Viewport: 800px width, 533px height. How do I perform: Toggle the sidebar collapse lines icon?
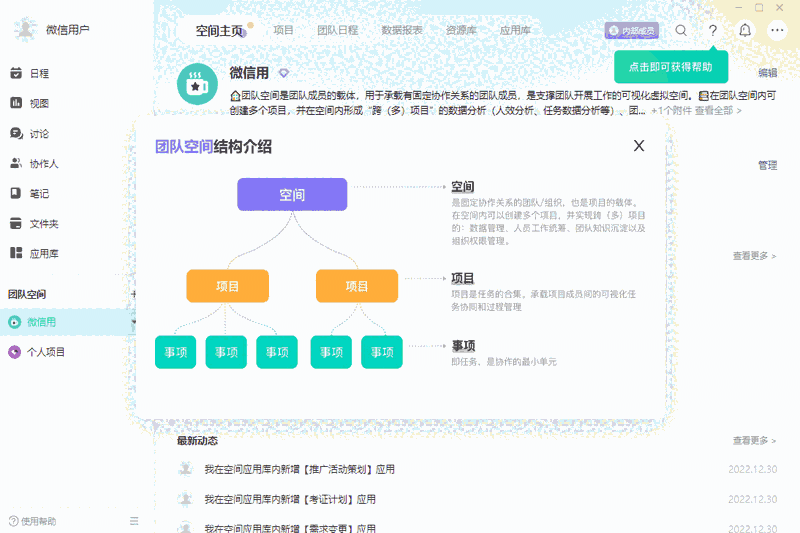click(134, 521)
